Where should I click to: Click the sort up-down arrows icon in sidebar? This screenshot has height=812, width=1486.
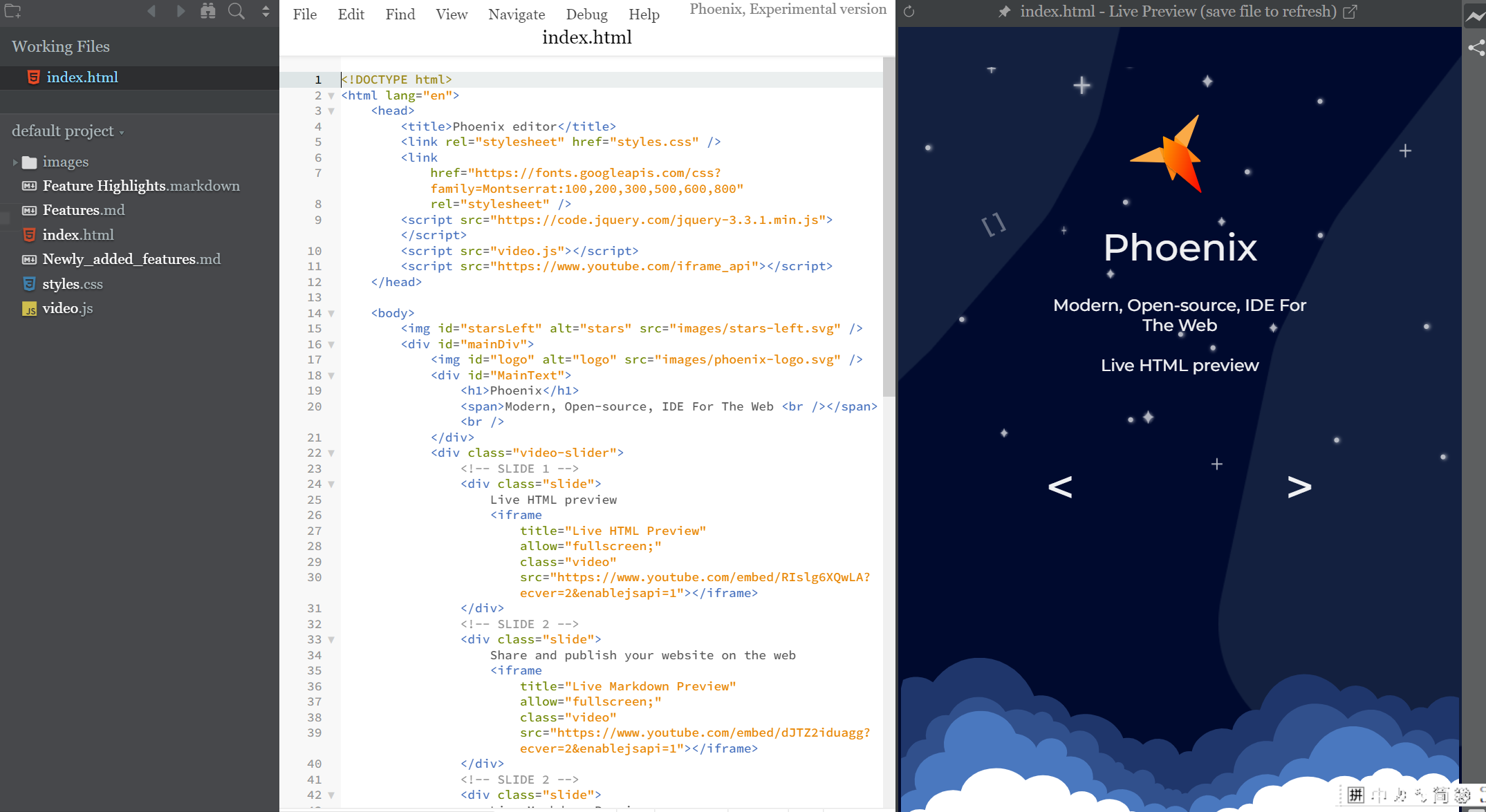point(266,11)
